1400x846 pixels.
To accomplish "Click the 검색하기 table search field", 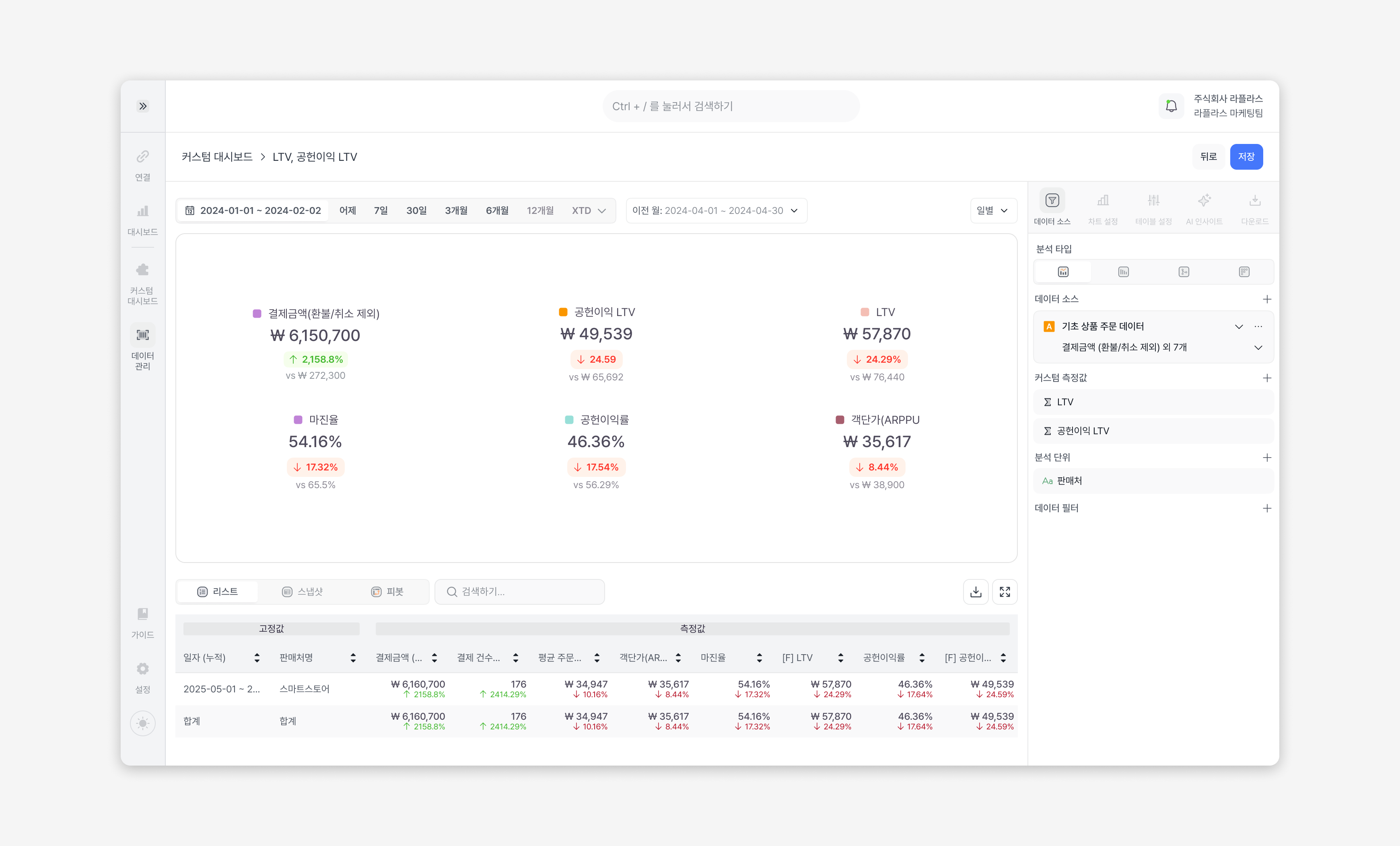I will point(520,591).
